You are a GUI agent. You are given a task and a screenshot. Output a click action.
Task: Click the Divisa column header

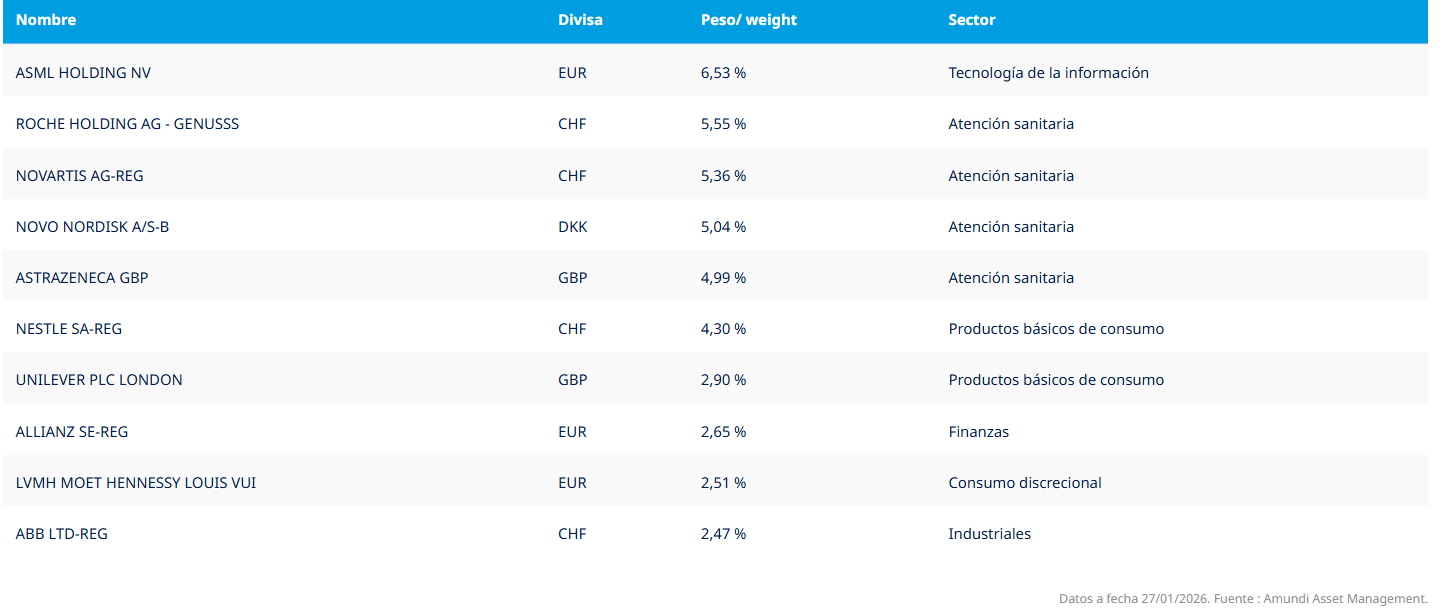pos(580,20)
